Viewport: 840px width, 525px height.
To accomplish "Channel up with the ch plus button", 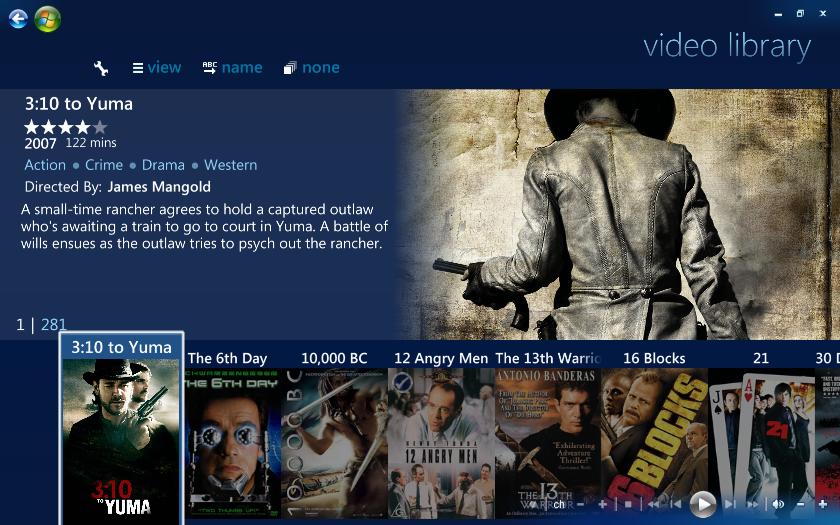I will coord(603,504).
